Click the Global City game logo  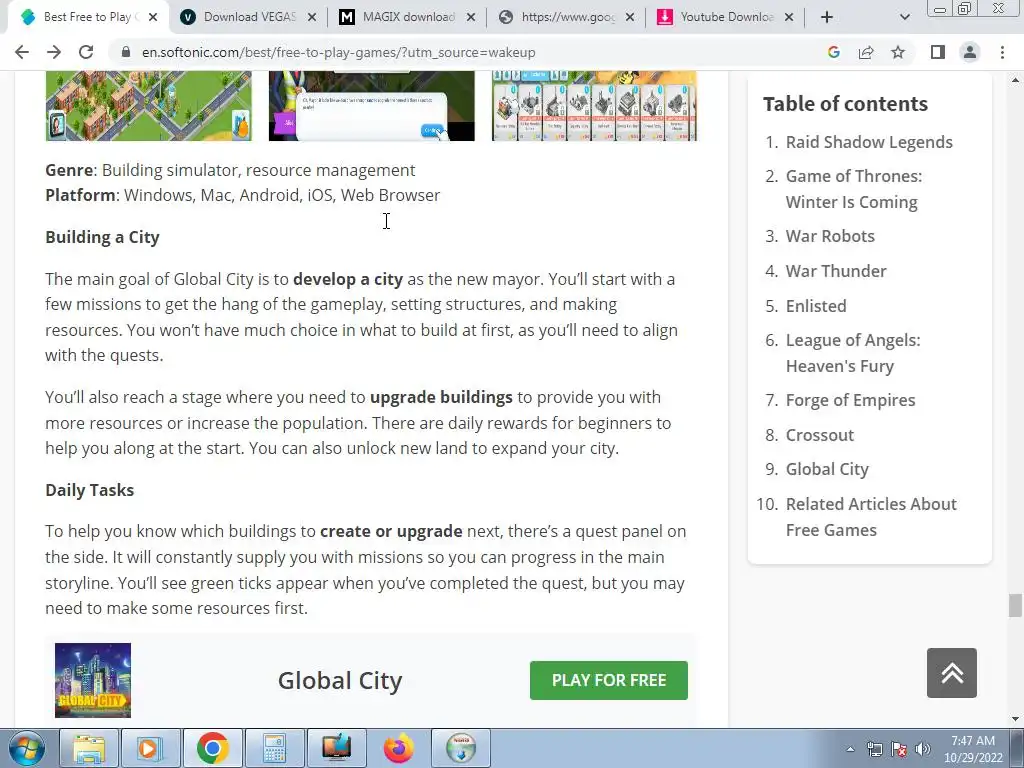pos(93,680)
